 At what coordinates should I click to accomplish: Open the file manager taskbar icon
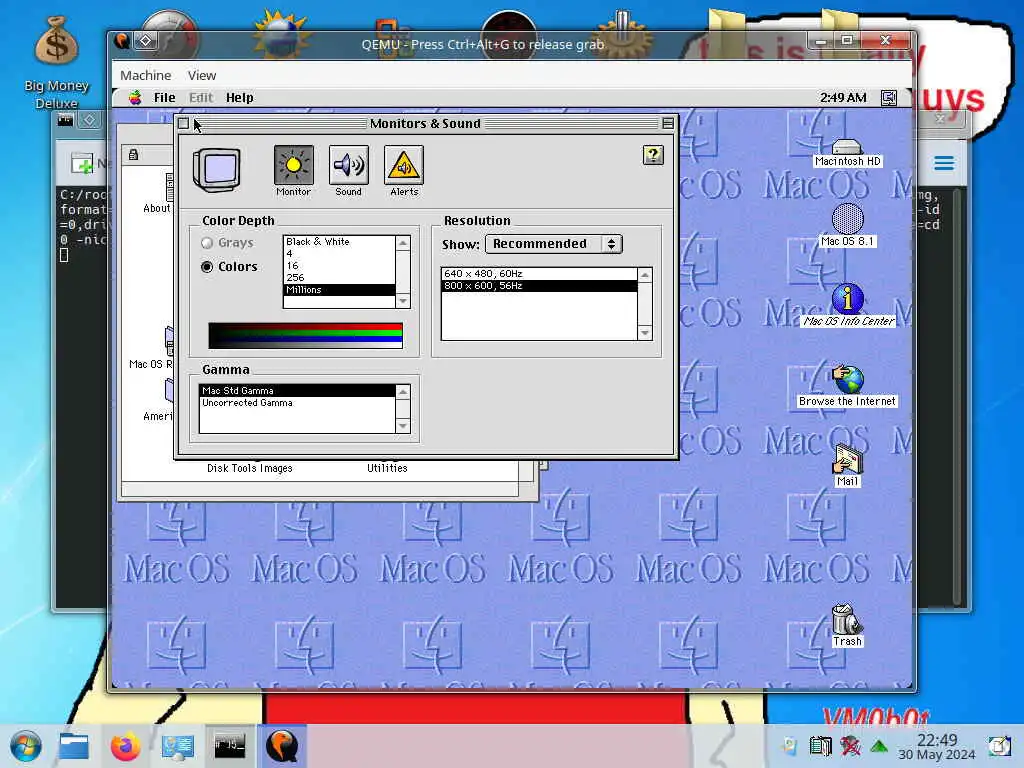coord(74,746)
